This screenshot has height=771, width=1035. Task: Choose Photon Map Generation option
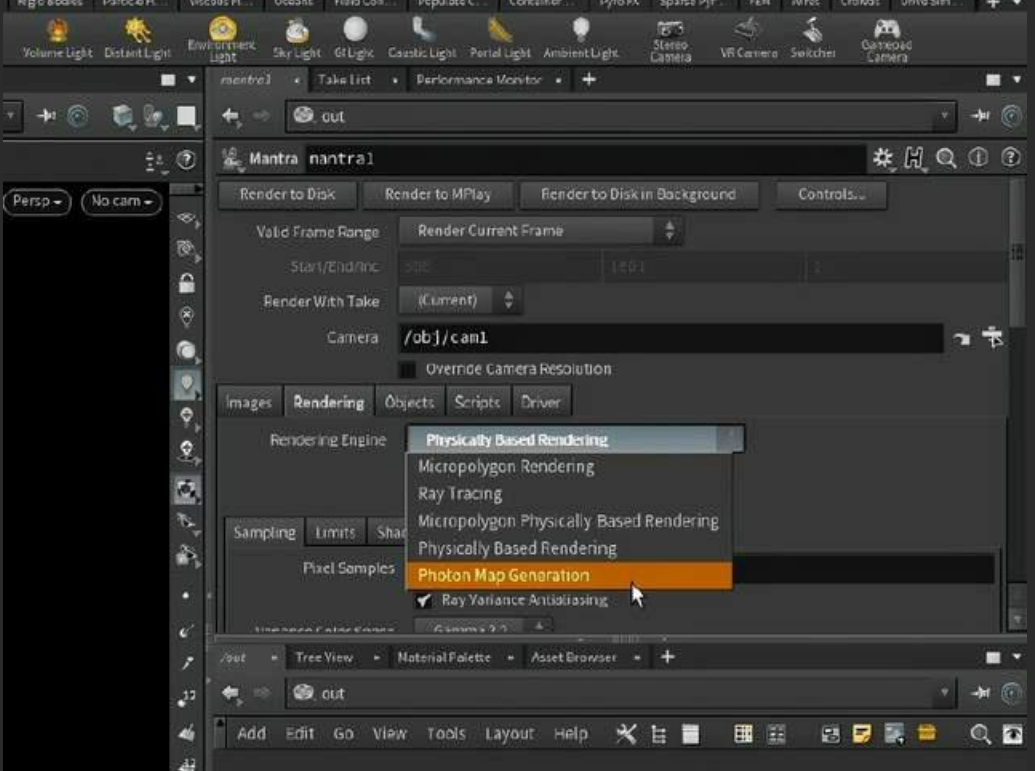pos(569,576)
